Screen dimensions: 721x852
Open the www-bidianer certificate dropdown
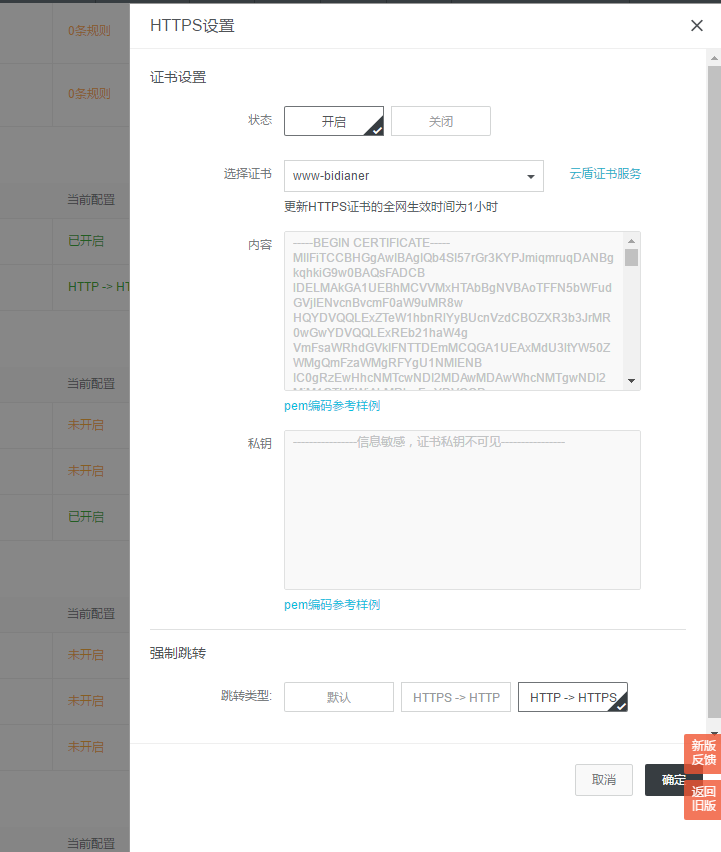tap(413, 176)
